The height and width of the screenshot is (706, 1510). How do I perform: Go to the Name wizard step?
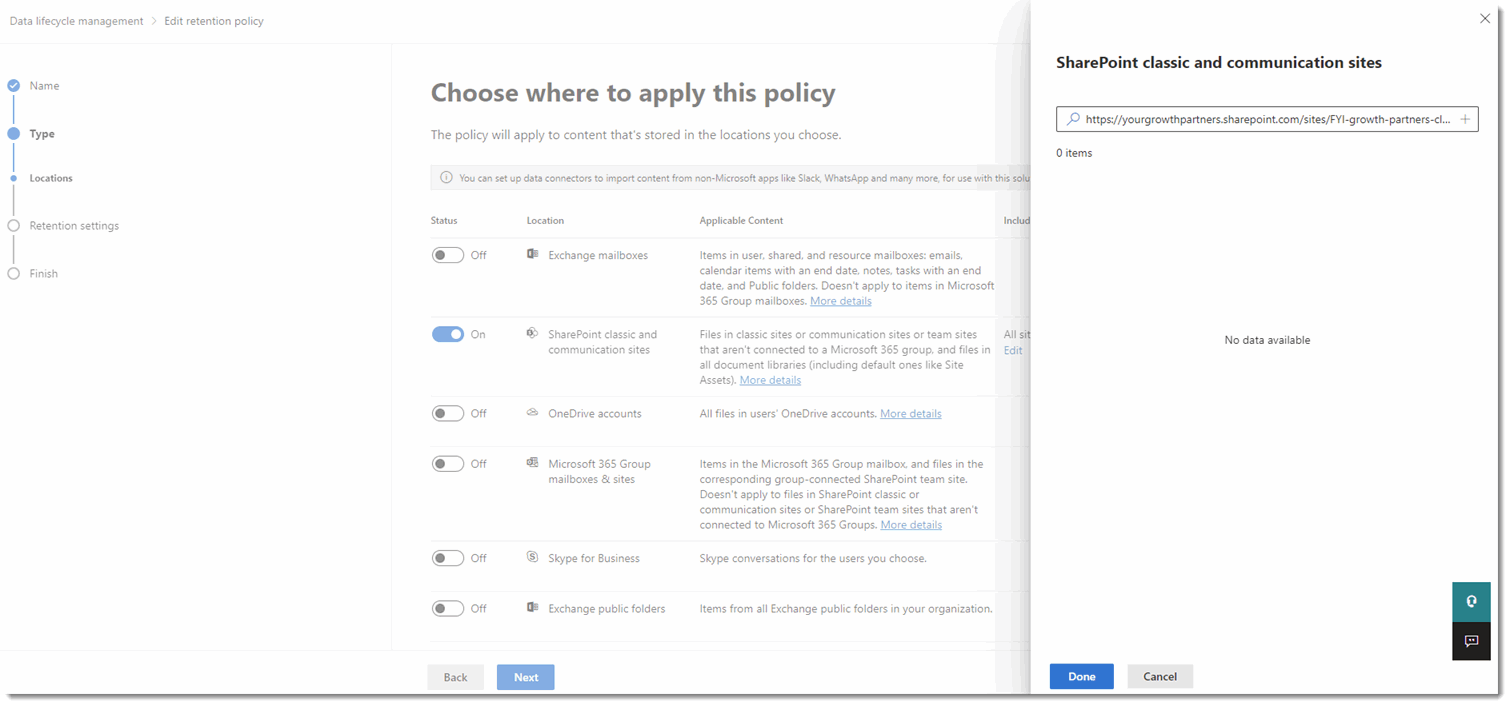pyautogui.click(x=44, y=86)
